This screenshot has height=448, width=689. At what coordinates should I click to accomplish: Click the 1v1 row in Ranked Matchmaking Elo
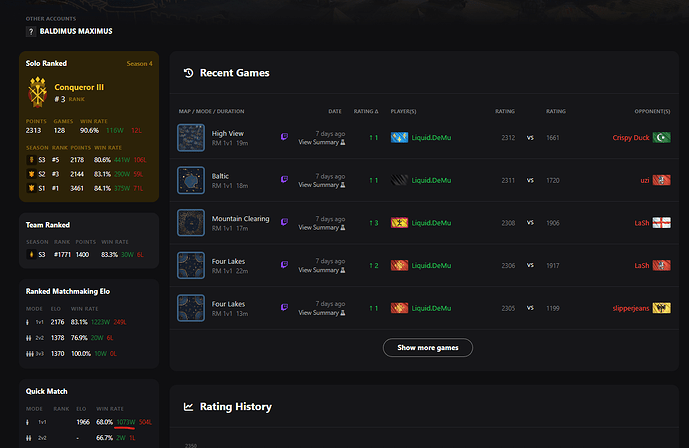pyautogui.click(x=76, y=322)
